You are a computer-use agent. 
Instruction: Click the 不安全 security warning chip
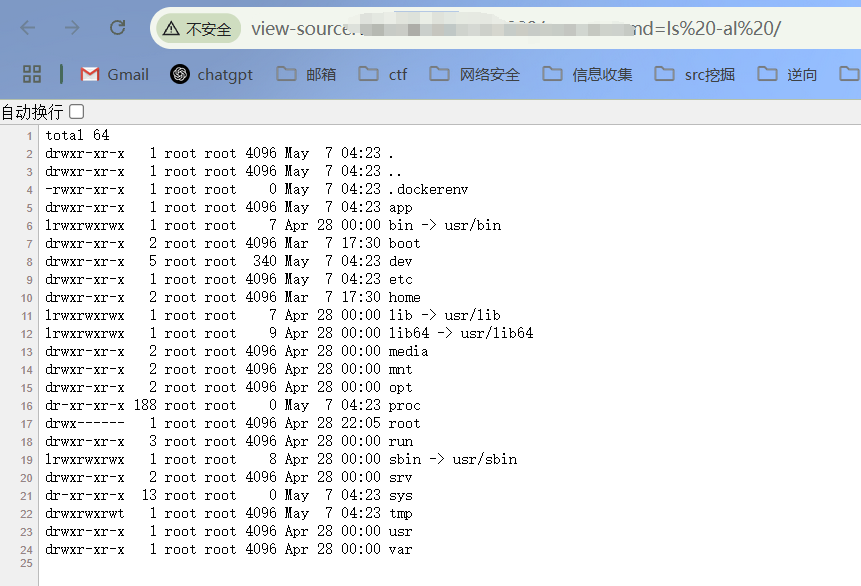tap(199, 28)
